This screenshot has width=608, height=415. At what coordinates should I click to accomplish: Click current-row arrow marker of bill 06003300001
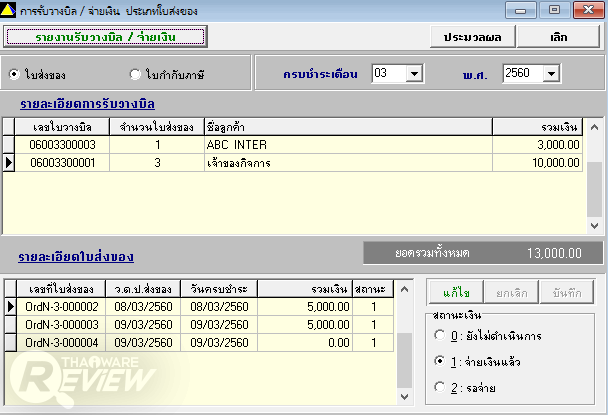[9, 163]
